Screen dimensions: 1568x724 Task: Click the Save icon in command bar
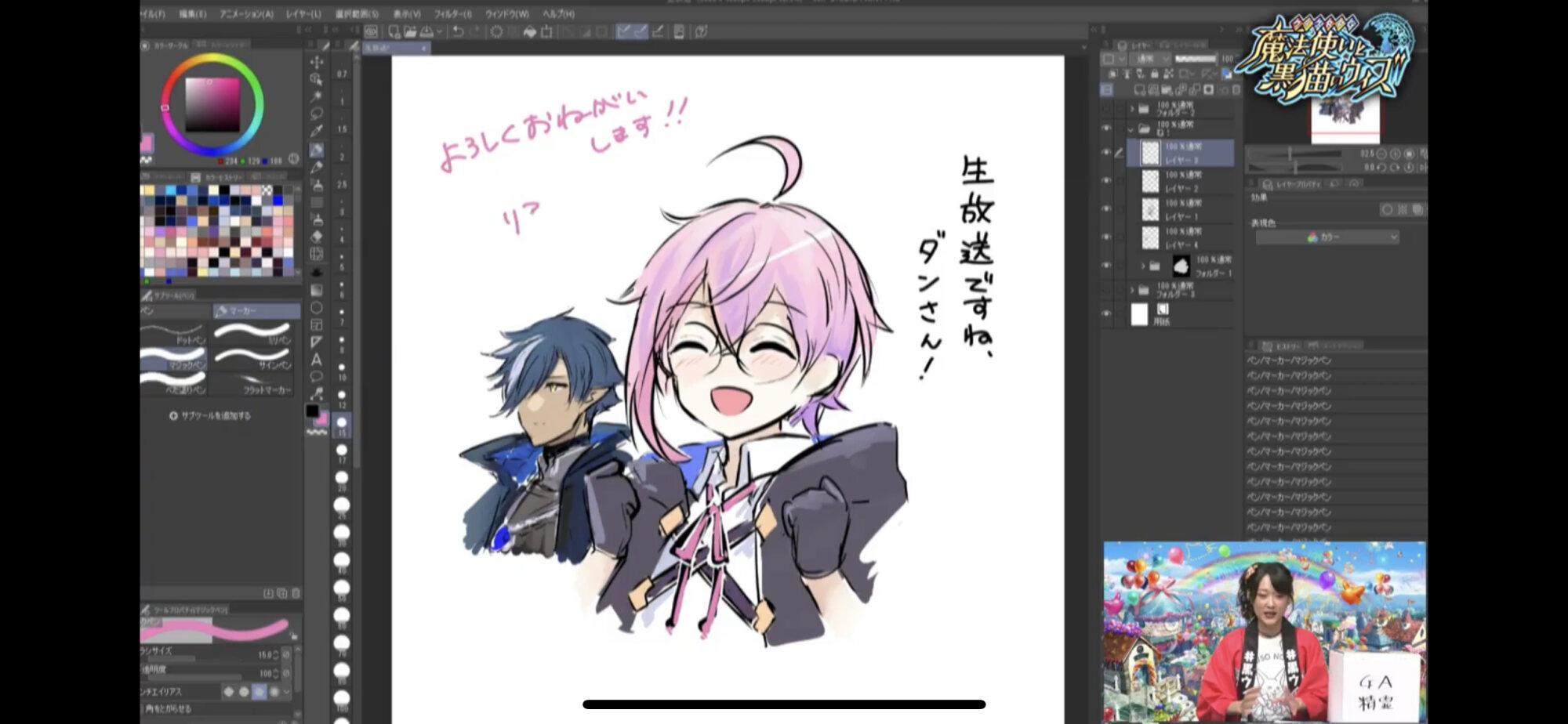[426, 31]
